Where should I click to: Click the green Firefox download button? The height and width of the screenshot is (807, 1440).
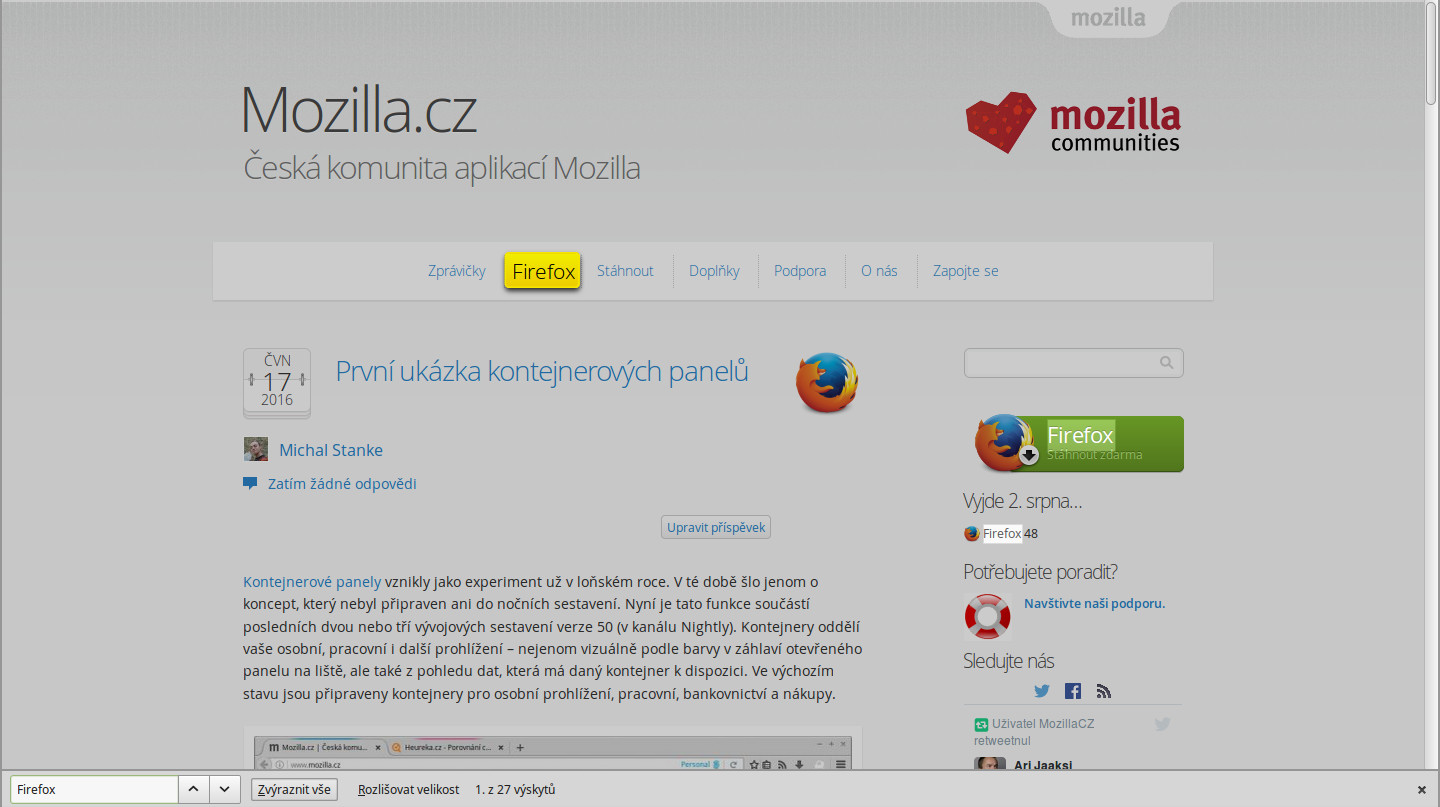[1078, 444]
